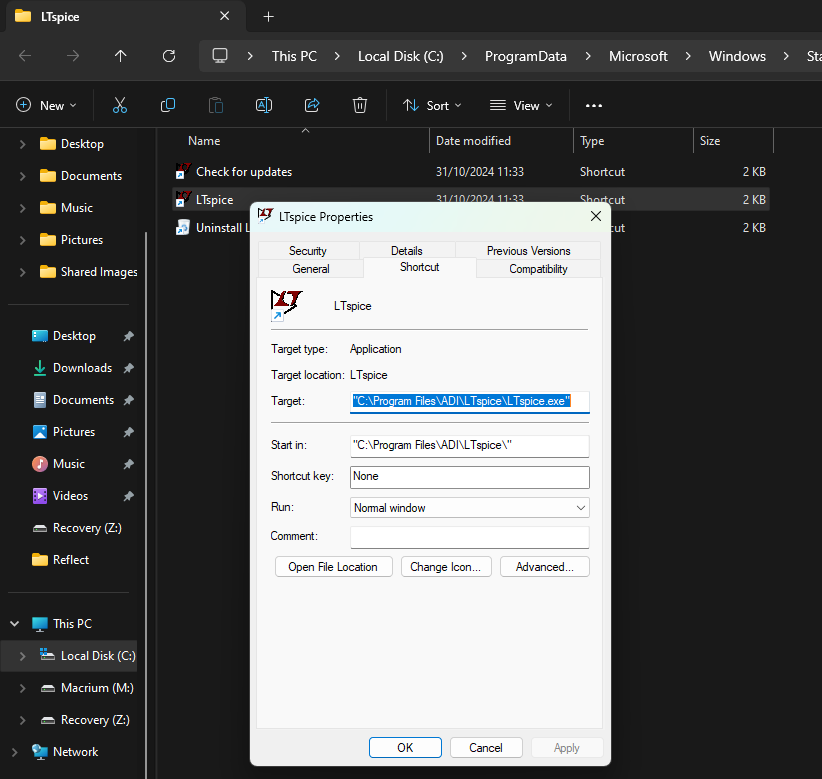The width and height of the screenshot is (822, 779).
Task: Open pinned Music in quick access
Action: pos(69,463)
